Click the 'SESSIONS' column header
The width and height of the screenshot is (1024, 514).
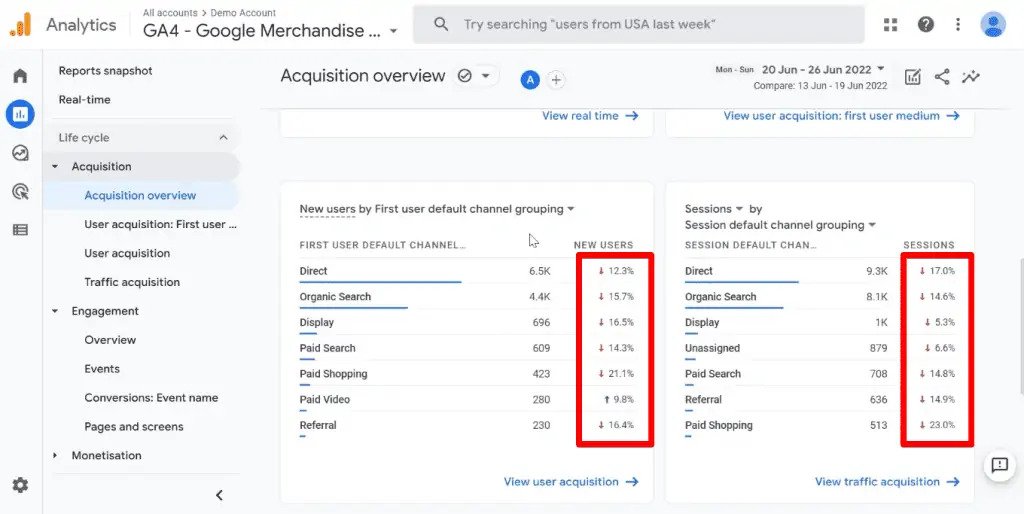click(929, 245)
